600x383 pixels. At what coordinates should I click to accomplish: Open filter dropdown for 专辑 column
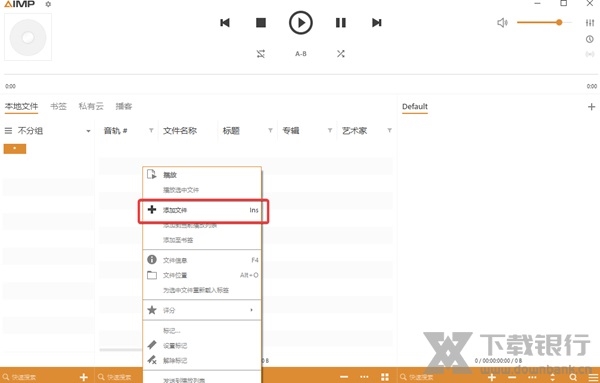coord(330,131)
